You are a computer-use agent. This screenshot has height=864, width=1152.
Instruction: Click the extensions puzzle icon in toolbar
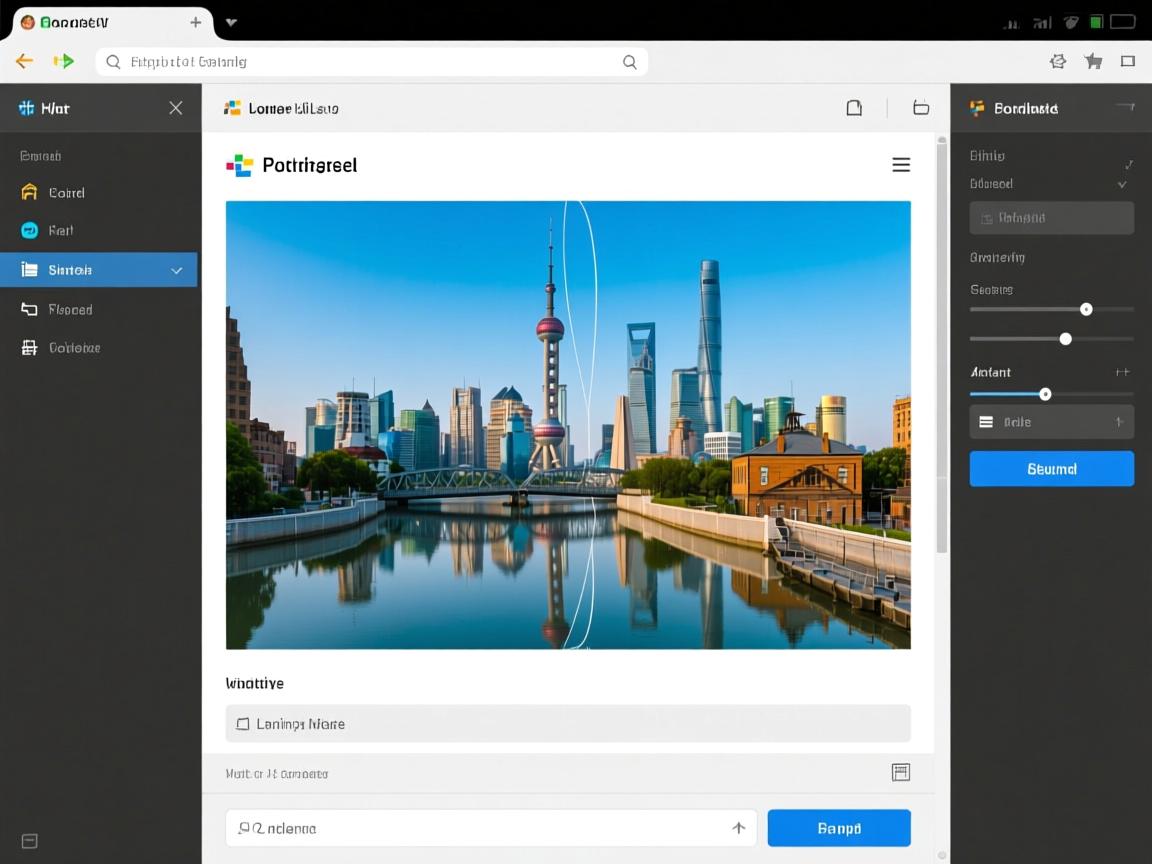pos(1058,62)
